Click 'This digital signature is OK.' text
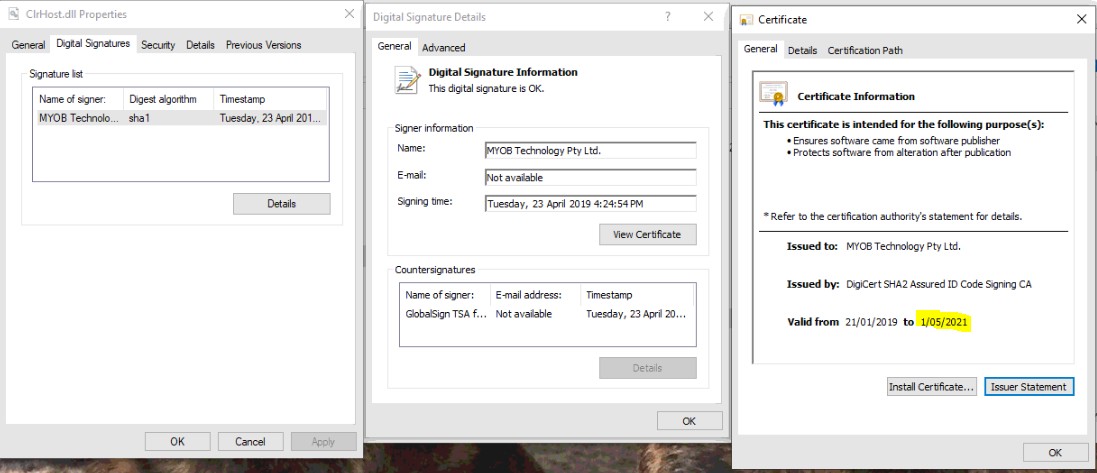 [x=486, y=89]
